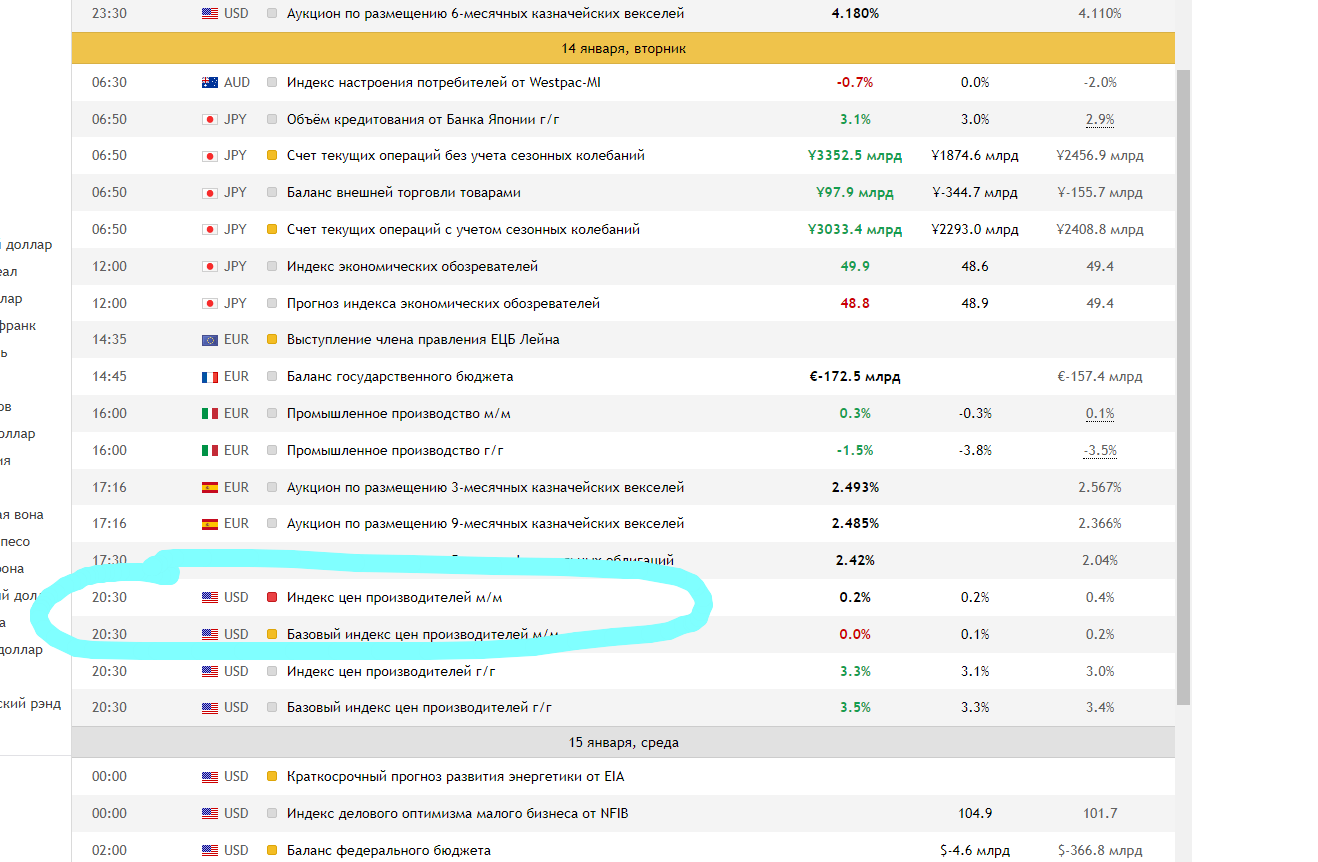The height and width of the screenshot is (862, 1318).
Task: Click actual value 4.180% in top row
Action: (x=855, y=14)
